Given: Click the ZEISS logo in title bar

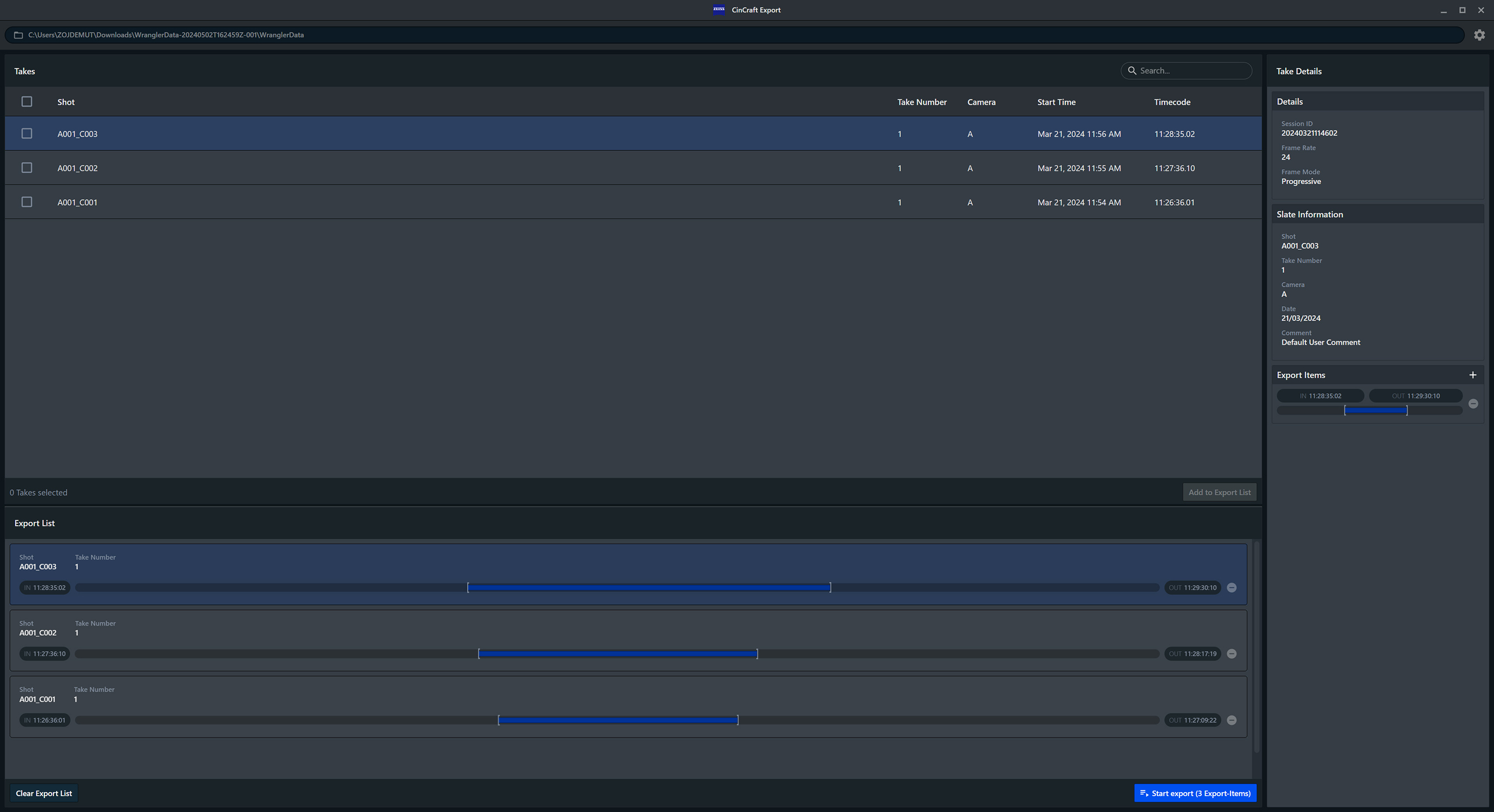Looking at the screenshot, I should tap(719, 9).
